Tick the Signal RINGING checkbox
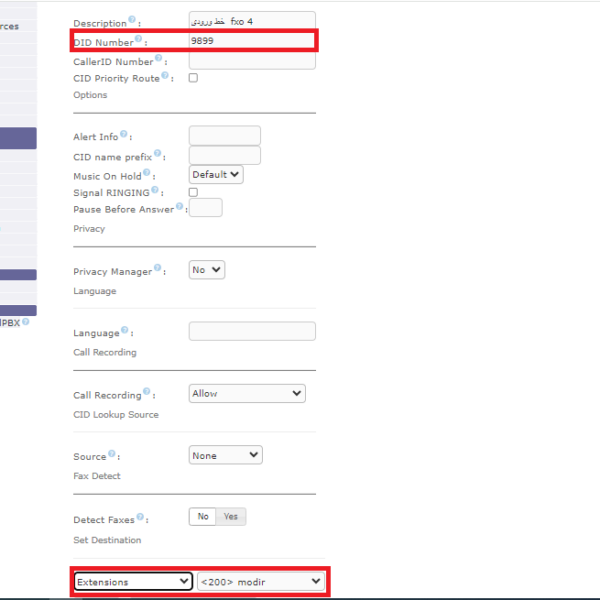The height and width of the screenshot is (600, 600). coord(193,192)
